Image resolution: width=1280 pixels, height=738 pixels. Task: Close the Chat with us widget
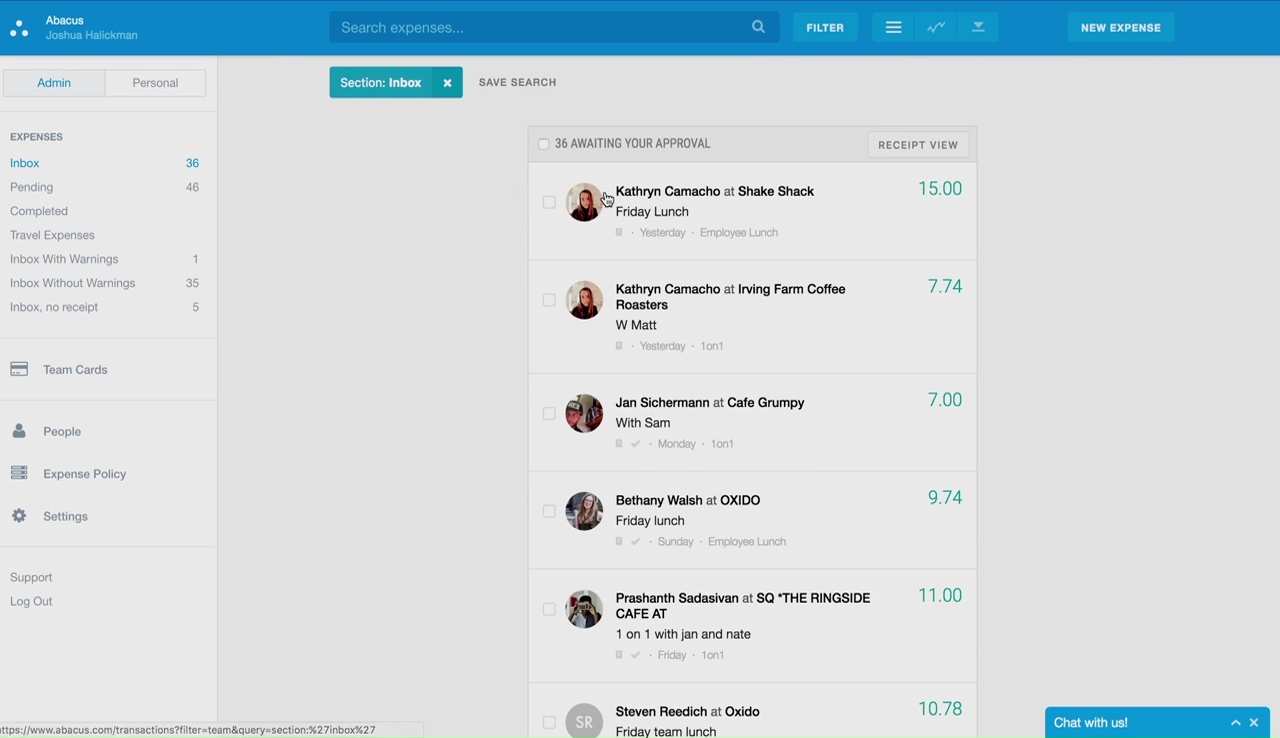(x=1254, y=723)
